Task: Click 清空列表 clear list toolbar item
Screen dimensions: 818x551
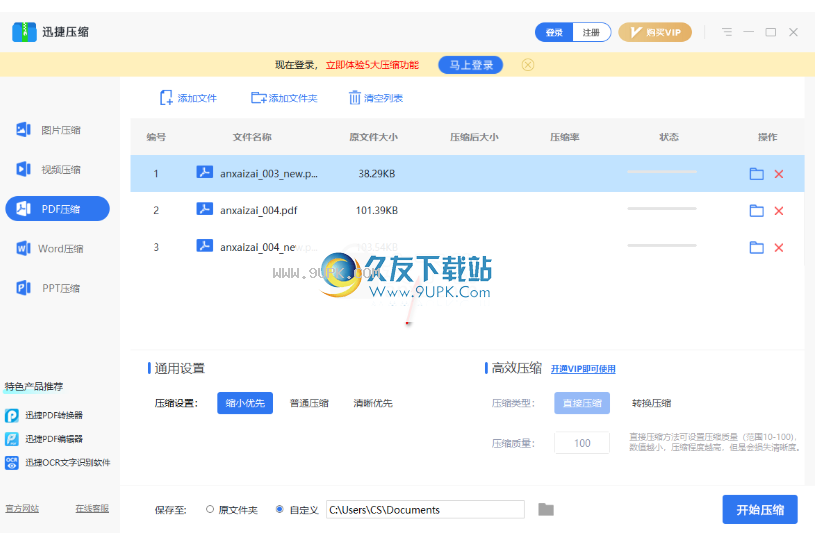Action: (376, 98)
